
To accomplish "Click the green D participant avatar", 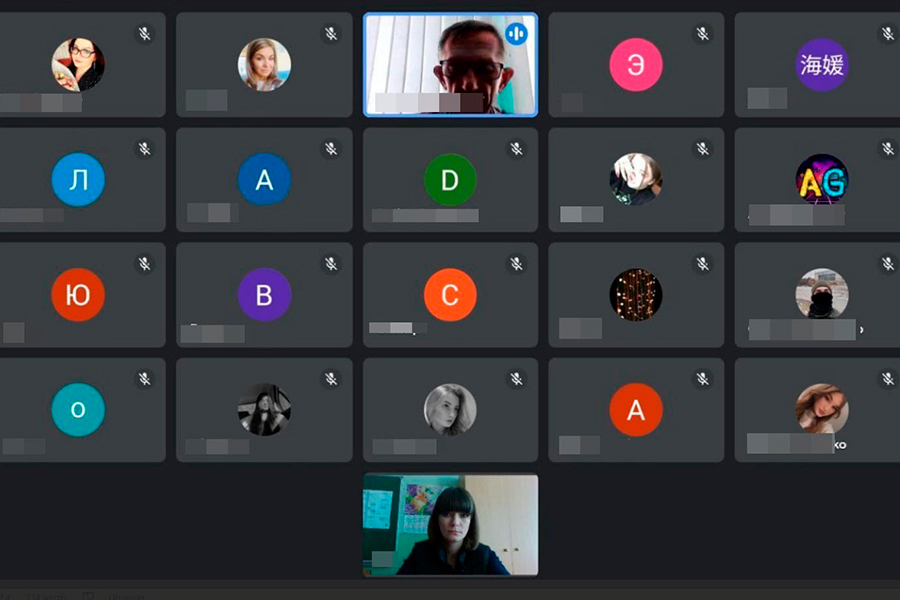I will click(450, 180).
